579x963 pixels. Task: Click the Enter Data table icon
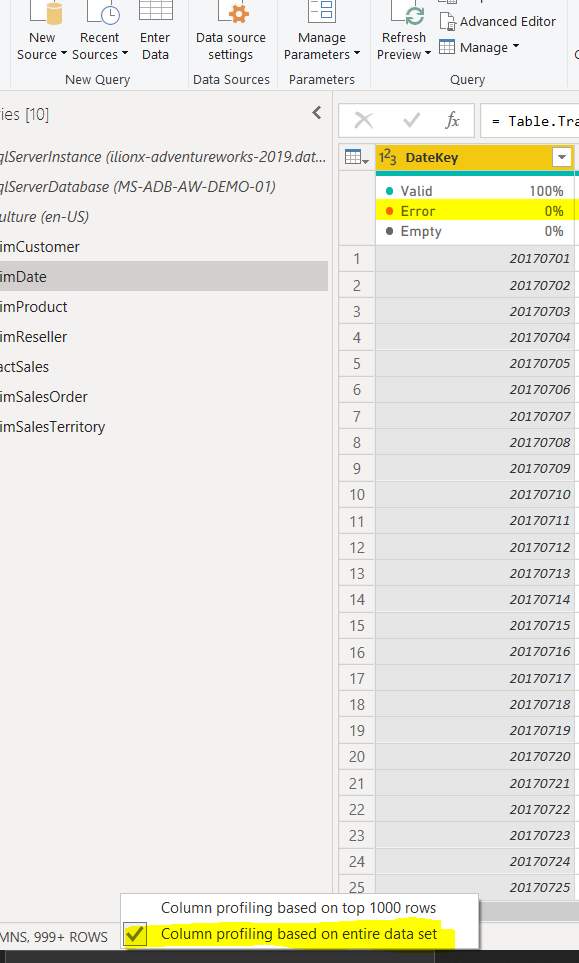pos(155,11)
